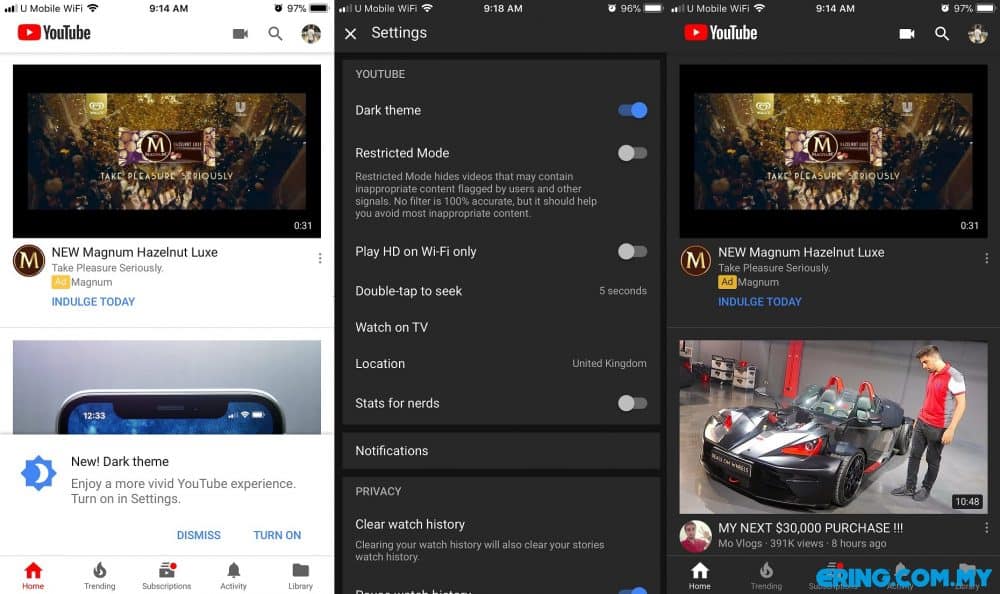Click the YouTube logo in the dark-theme screen
The image size is (1000, 594).
[x=721, y=33]
